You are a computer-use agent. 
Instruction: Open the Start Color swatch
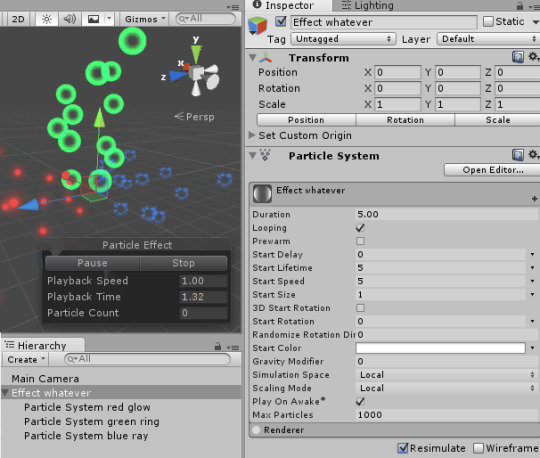440,348
